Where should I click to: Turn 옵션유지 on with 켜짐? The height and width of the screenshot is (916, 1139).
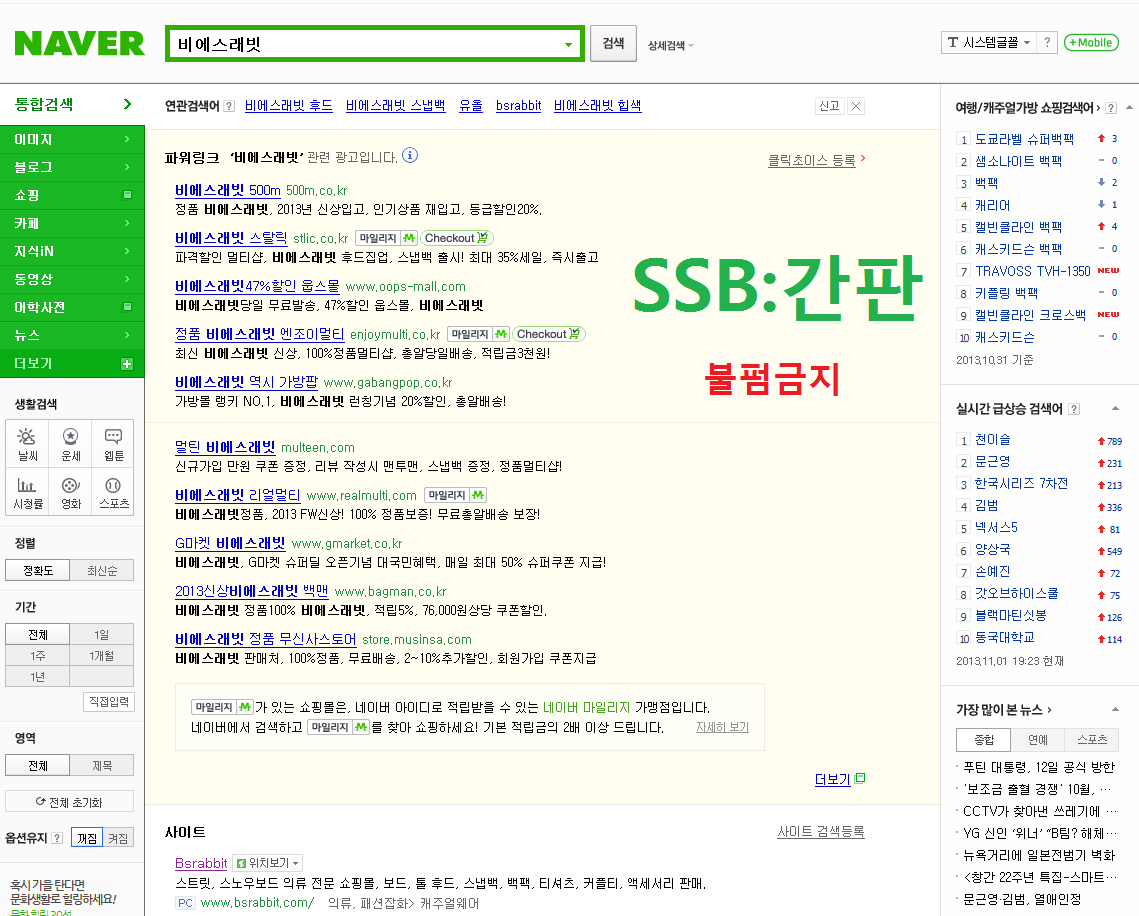118,838
